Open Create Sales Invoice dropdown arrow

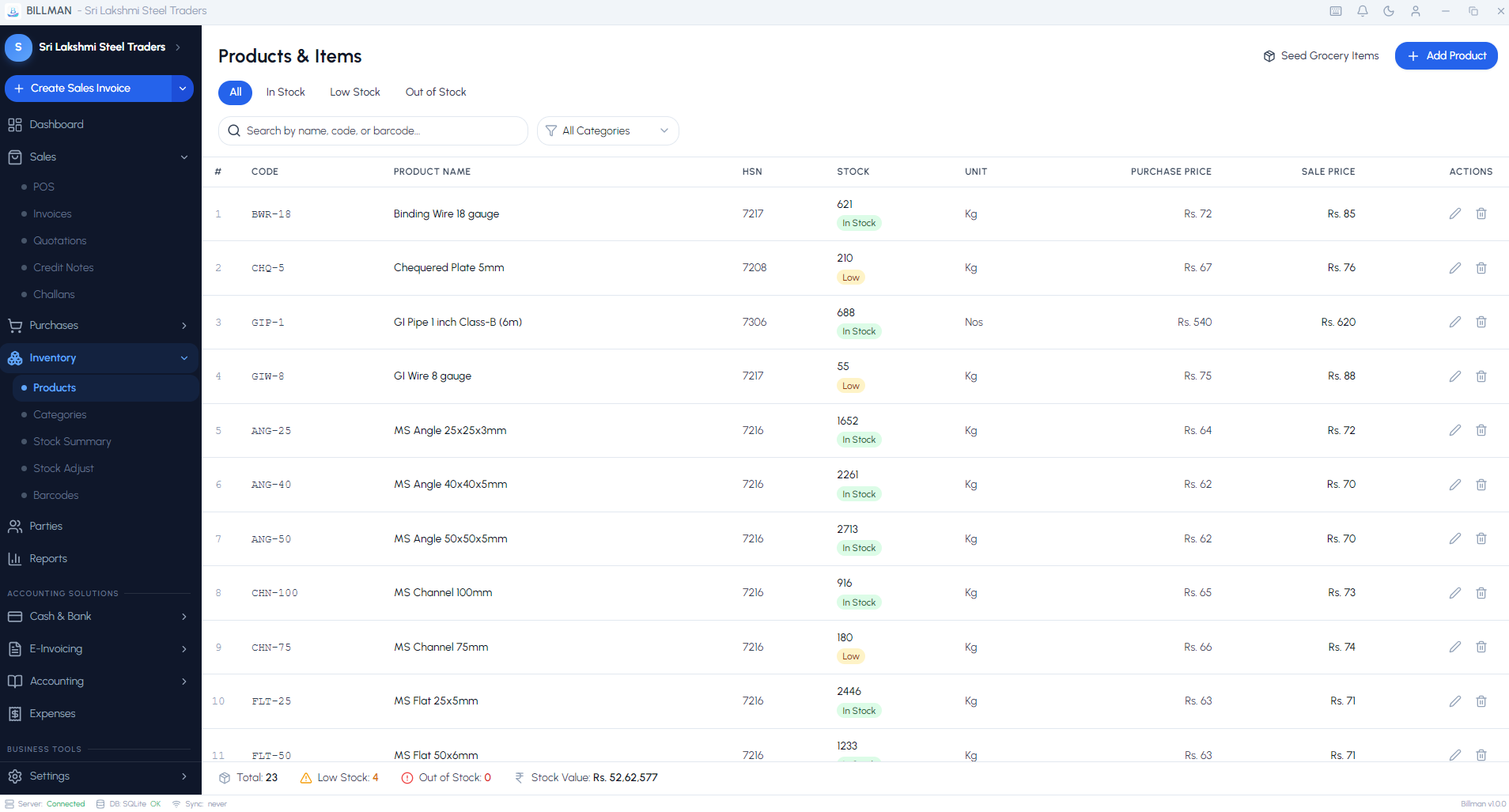(183, 89)
